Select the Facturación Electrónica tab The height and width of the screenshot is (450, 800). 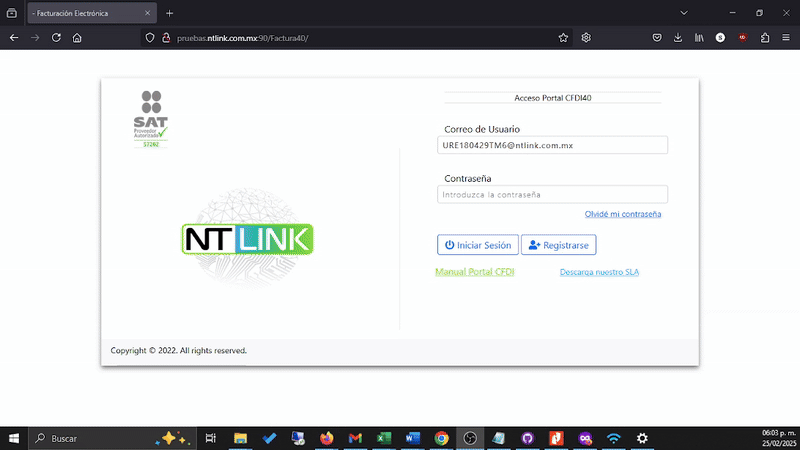coord(92,13)
